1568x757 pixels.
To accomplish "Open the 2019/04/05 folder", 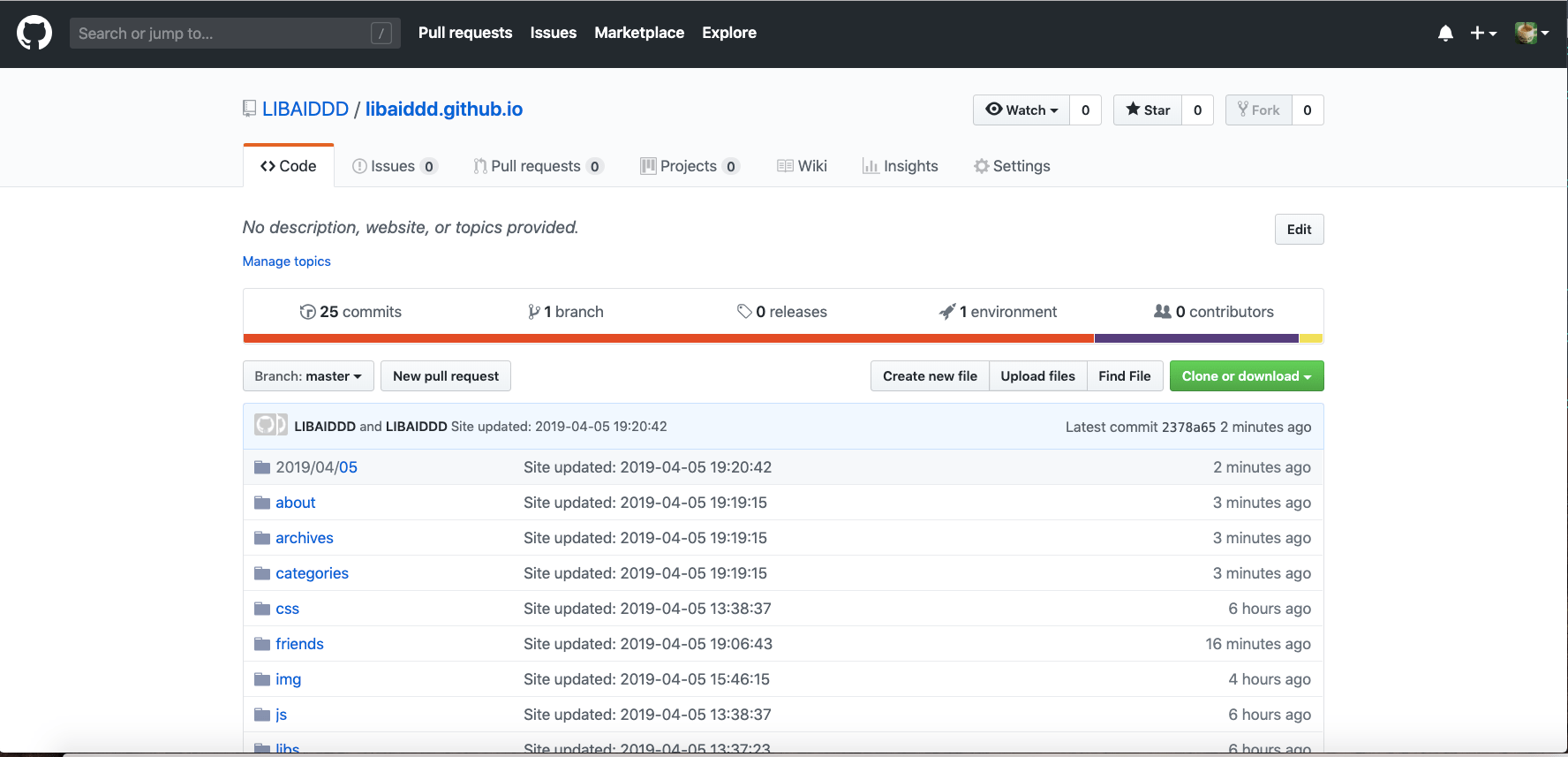I will click(x=317, y=467).
